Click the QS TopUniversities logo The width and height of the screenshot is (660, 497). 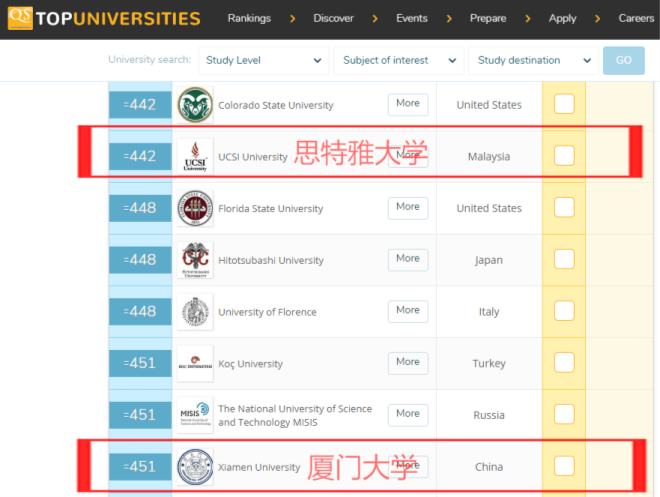point(104,18)
